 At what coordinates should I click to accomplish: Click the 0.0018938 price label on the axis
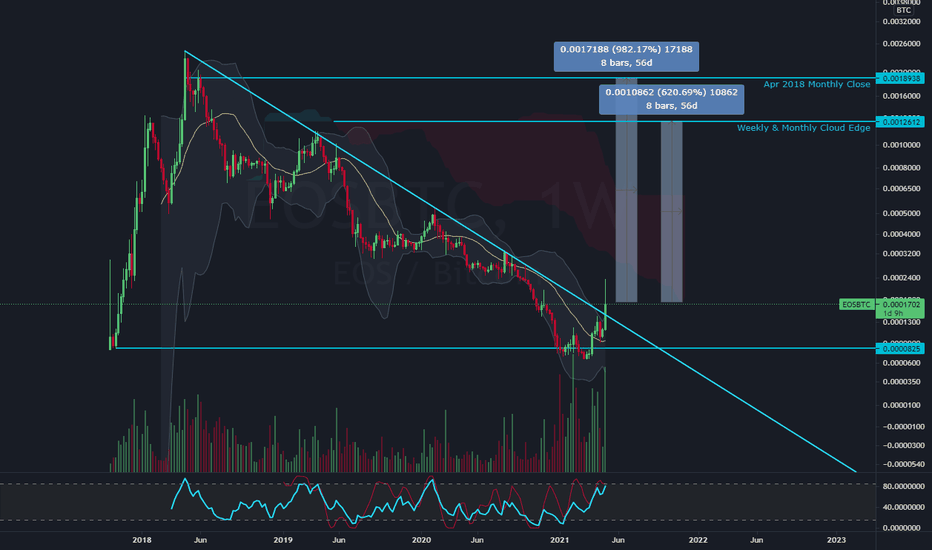(900, 78)
